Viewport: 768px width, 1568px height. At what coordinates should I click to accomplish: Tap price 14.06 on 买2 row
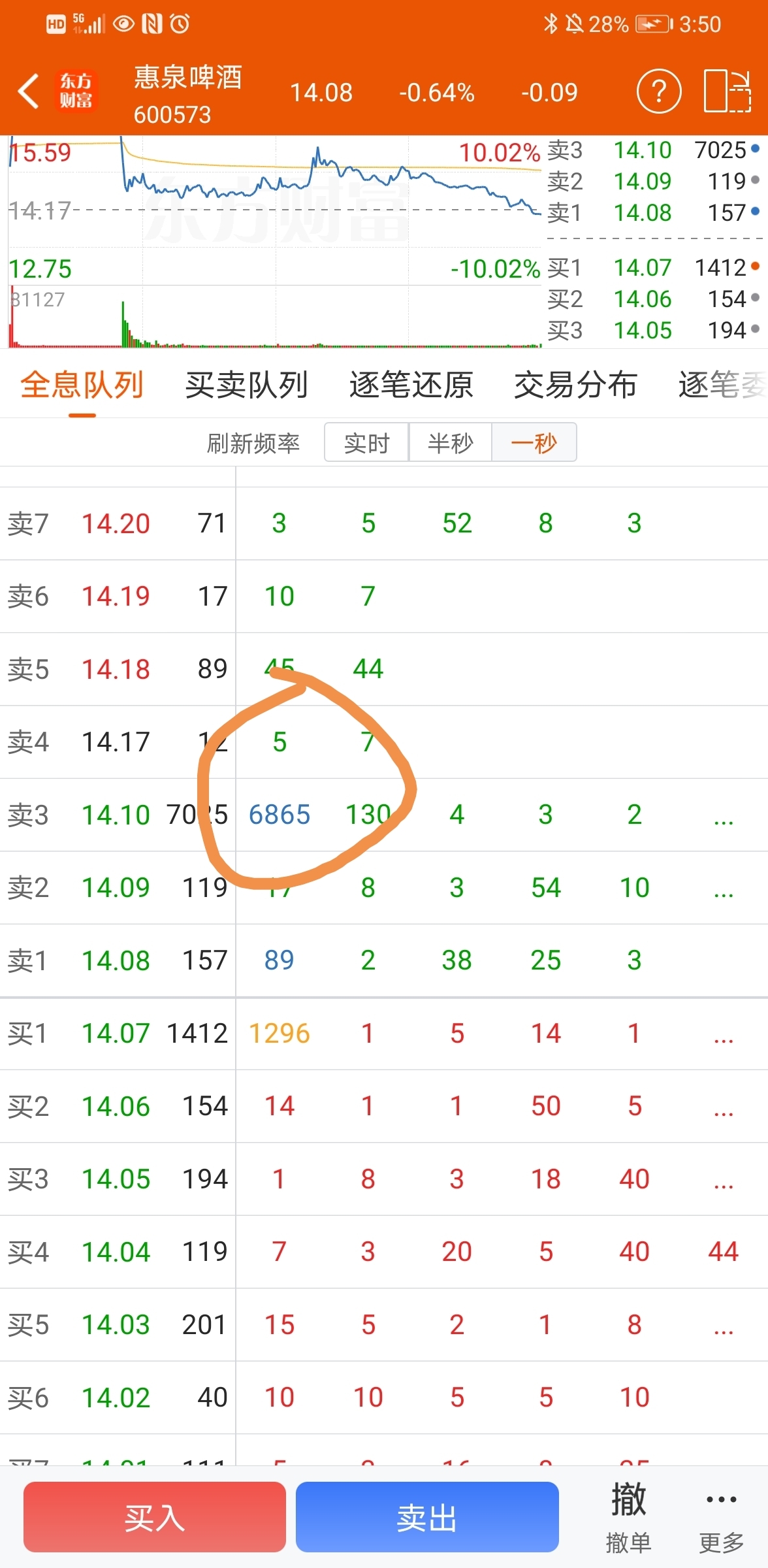coord(116,1106)
